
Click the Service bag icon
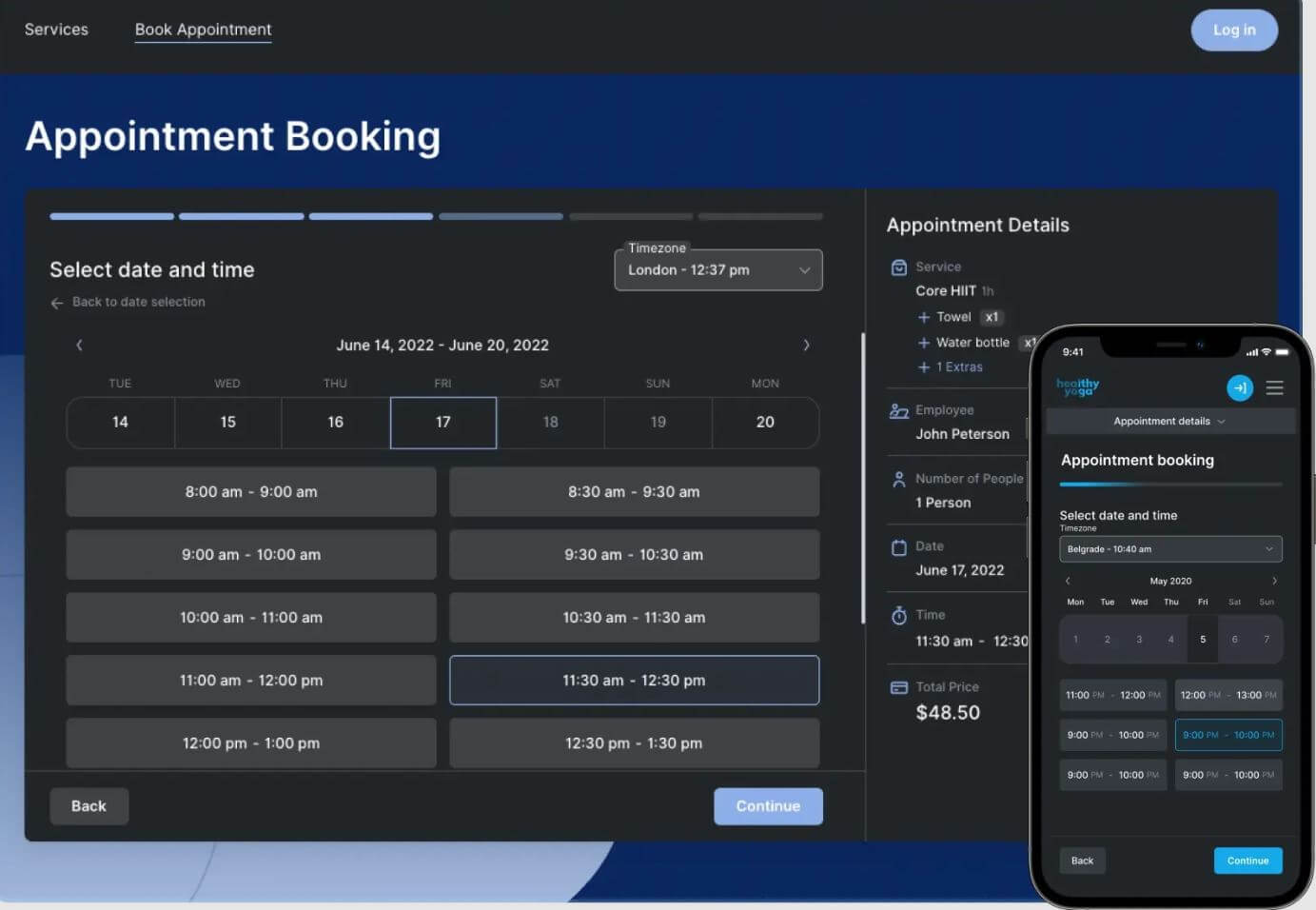[898, 267]
